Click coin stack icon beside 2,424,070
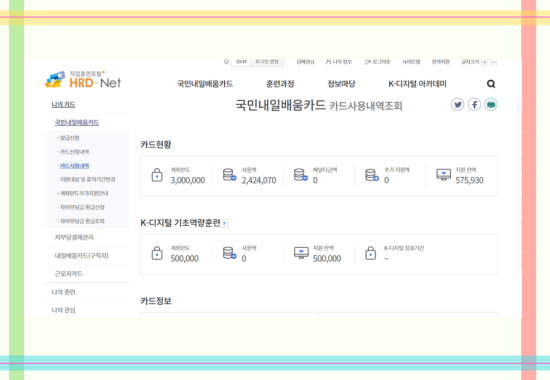The image size is (550, 380). [229, 175]
